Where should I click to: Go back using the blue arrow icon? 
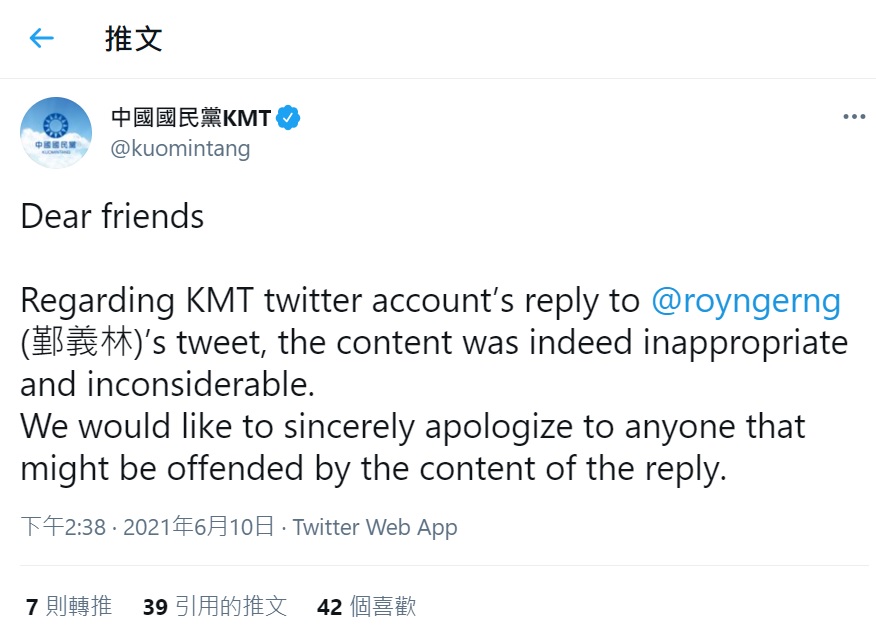pyautogui.click(x=41, y=39)
